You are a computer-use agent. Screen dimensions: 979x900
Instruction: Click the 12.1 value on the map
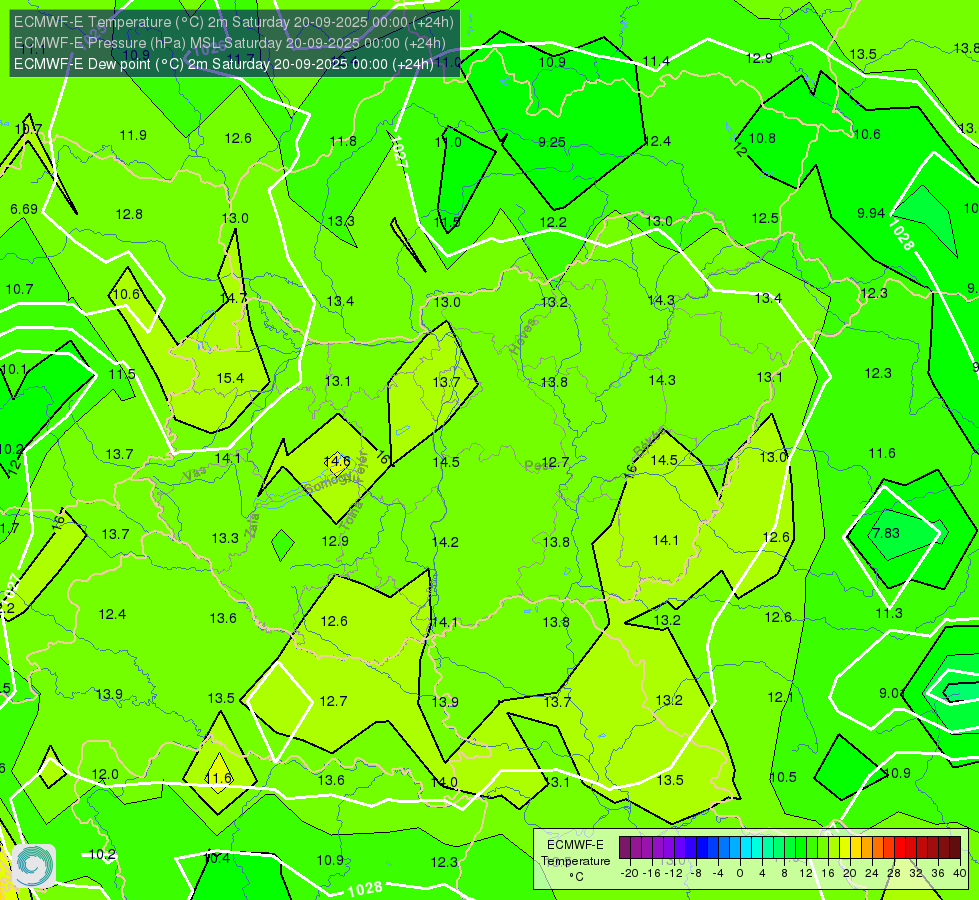pos(780,698)
